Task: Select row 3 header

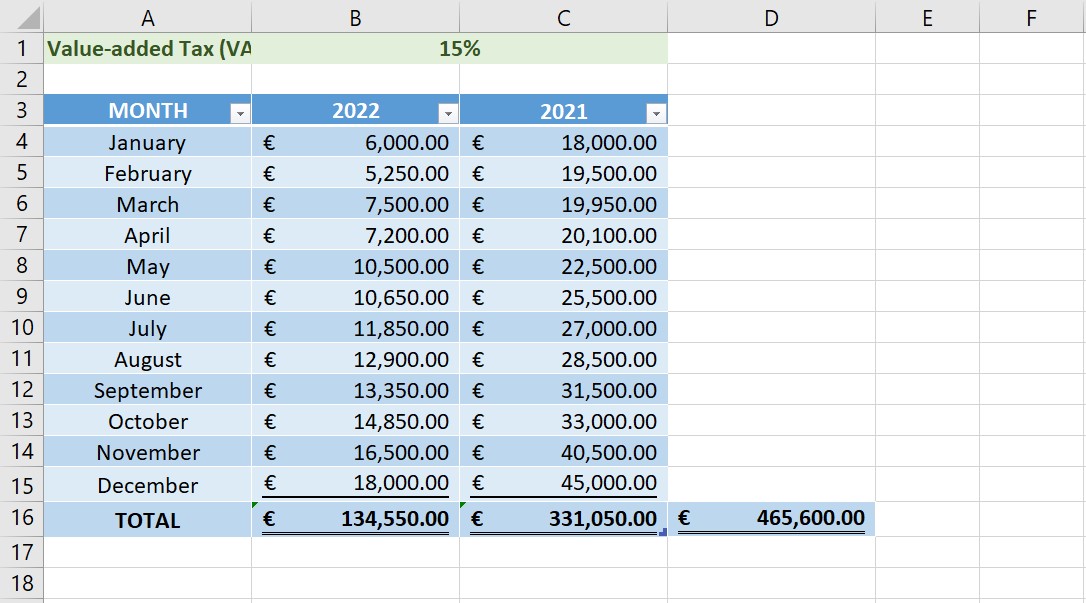Action: (x=21, y=110)
